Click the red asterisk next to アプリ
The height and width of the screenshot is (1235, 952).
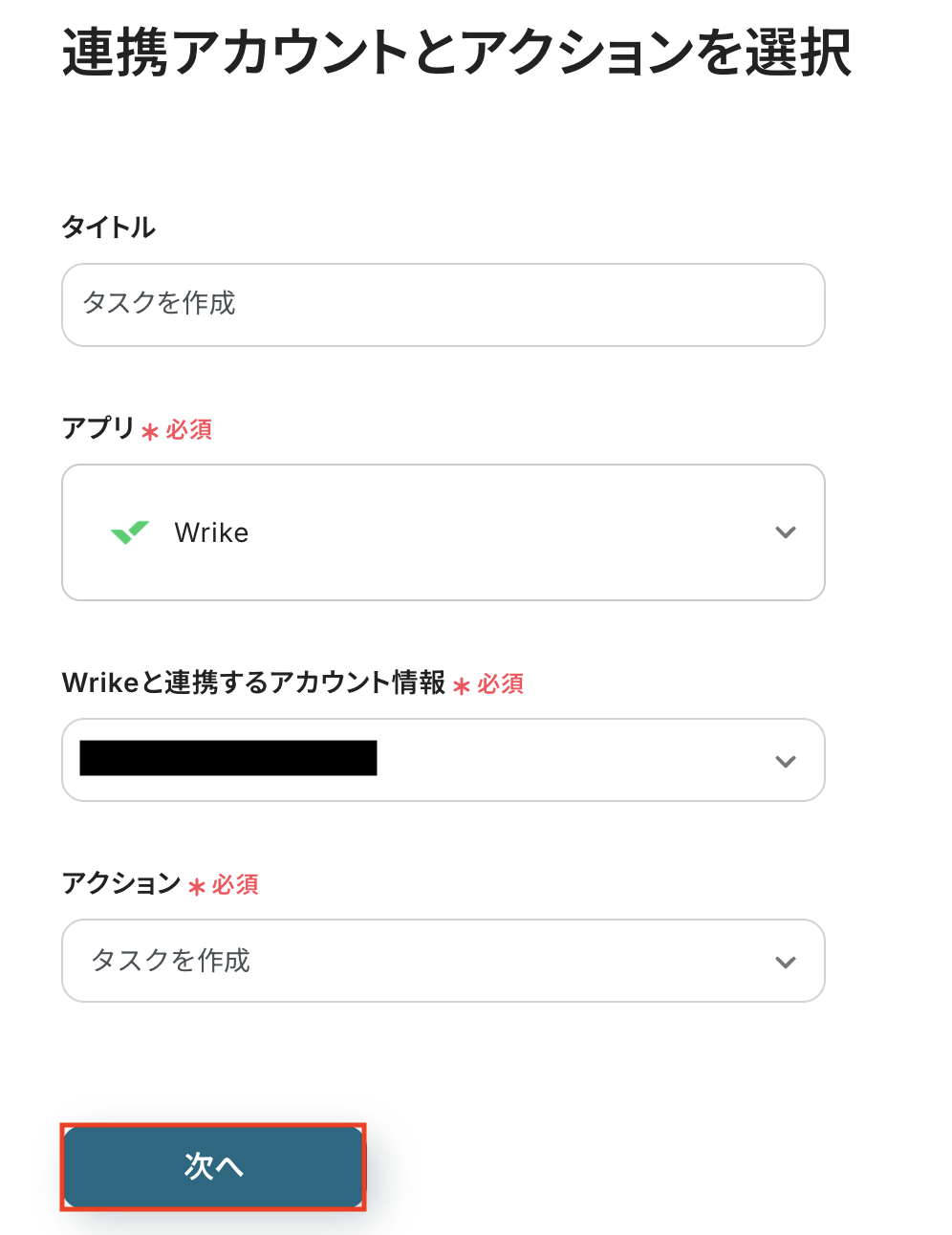tap(150, 432)
